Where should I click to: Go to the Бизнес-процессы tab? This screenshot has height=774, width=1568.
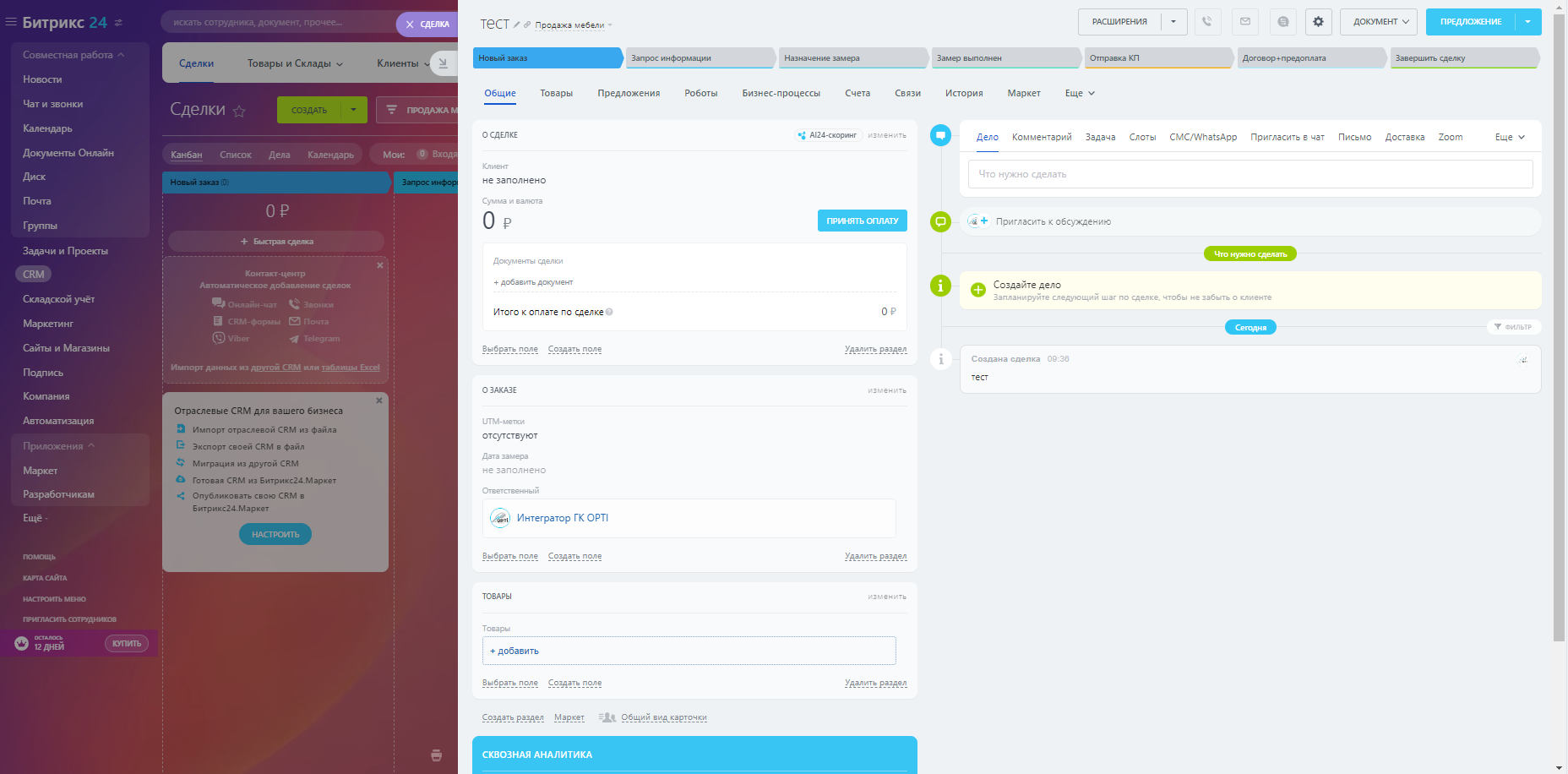click(781, 93)
